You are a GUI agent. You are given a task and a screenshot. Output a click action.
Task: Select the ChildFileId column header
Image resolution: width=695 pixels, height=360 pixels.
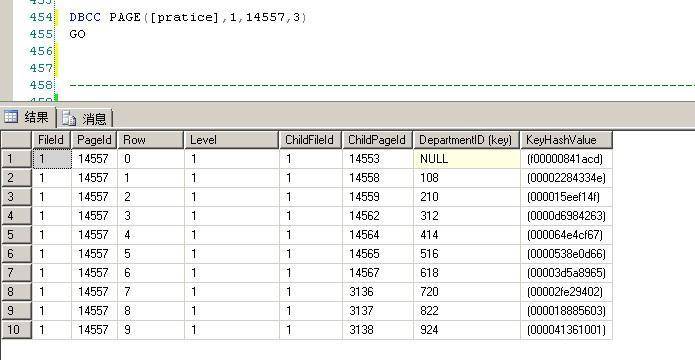tap(310, 140)
